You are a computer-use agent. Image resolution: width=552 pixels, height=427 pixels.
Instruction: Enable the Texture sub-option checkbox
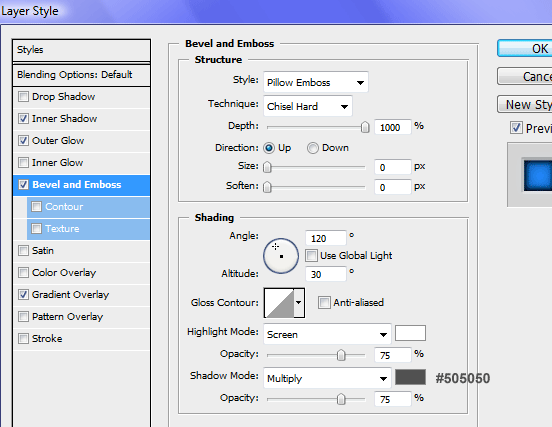click(x=36, y=228)
